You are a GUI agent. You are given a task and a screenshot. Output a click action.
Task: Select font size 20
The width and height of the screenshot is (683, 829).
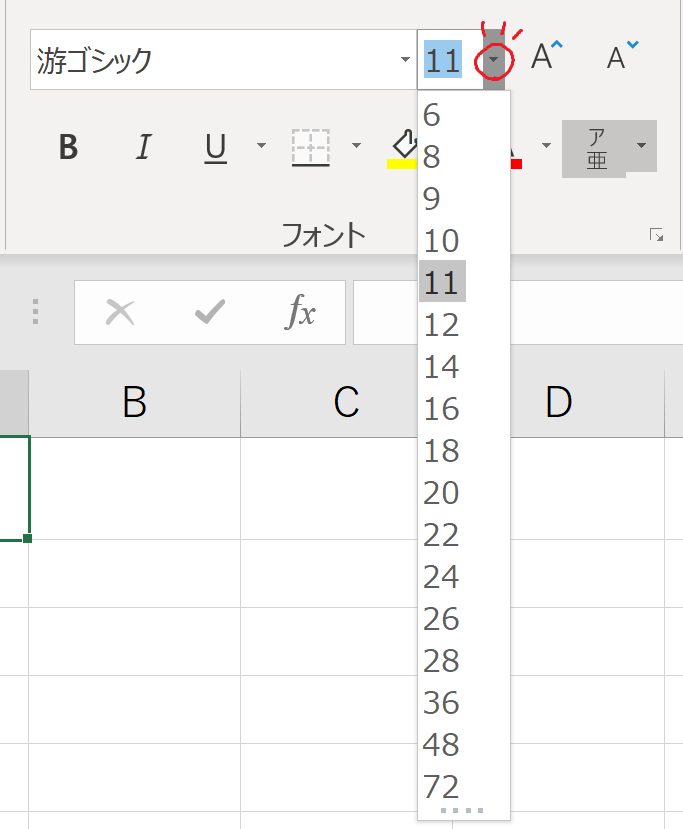[x=464, y=493]
